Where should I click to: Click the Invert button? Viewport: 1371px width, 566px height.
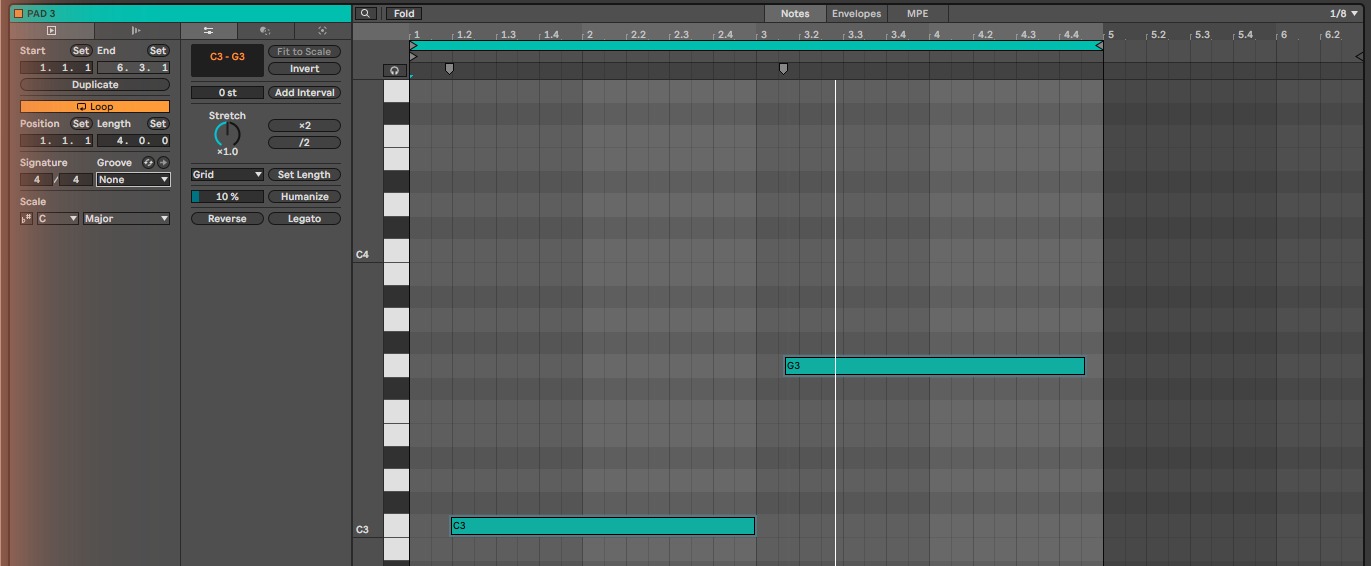[304, 69]
